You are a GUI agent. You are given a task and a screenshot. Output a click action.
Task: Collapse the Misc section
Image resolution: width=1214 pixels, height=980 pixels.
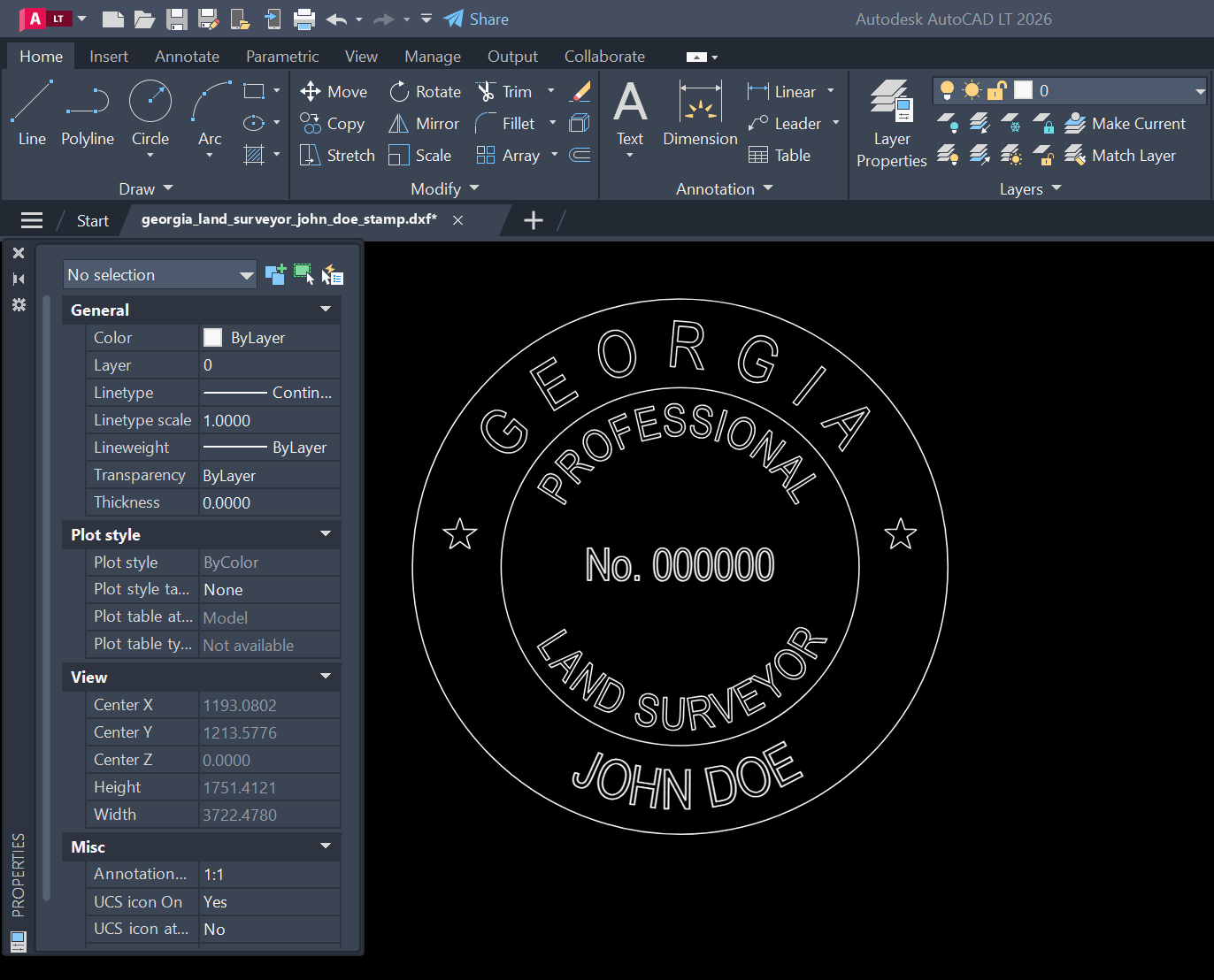(326, 846)
